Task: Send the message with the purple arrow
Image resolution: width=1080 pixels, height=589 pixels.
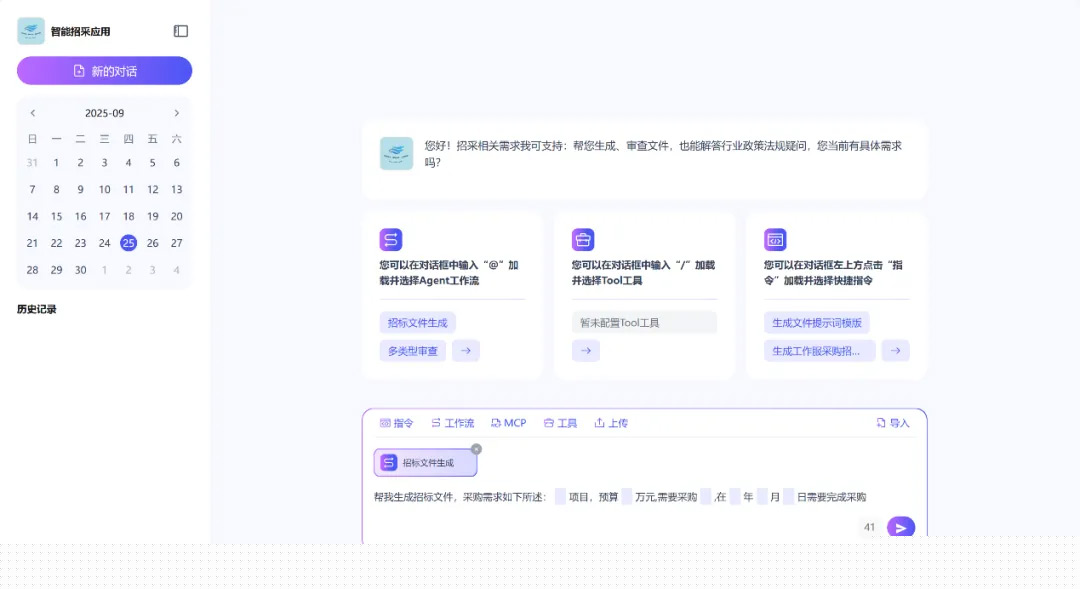Action: 900,527
